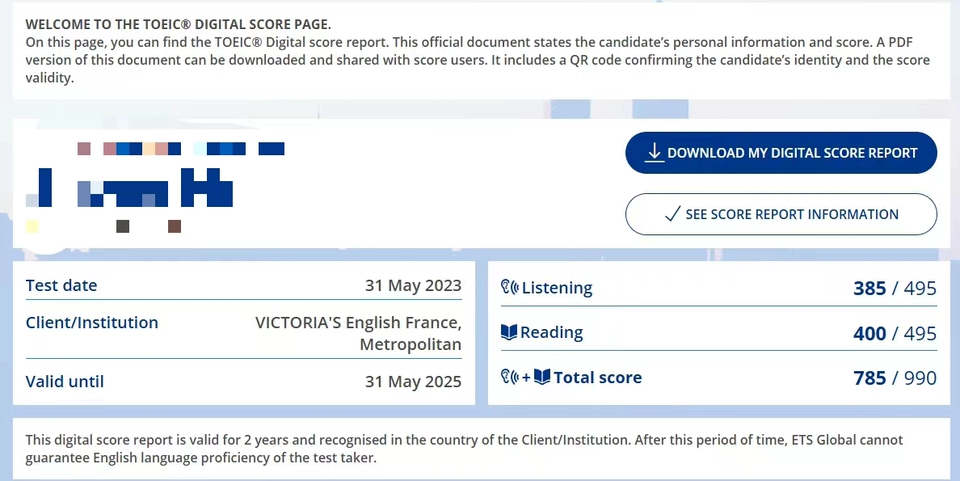Click the Listening score 385
The image size is (960, 481).
(x=869, y=288)
